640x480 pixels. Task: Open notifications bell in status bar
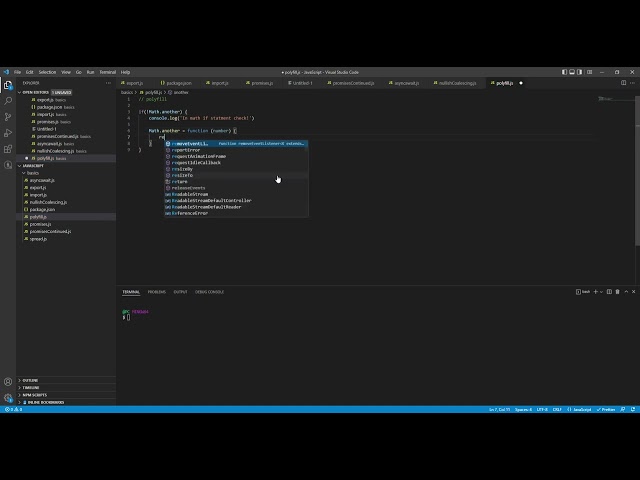633,409
